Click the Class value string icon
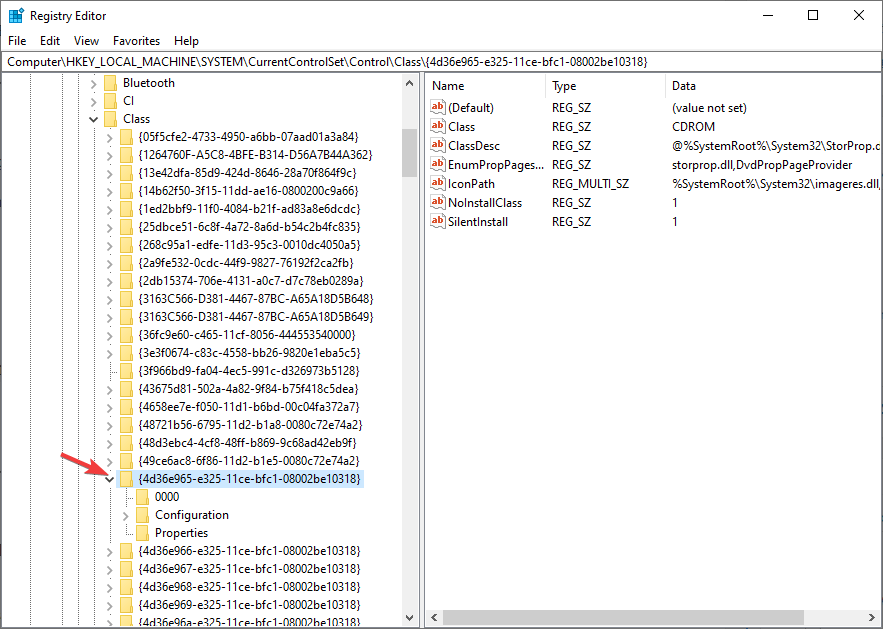 (438, 126)
